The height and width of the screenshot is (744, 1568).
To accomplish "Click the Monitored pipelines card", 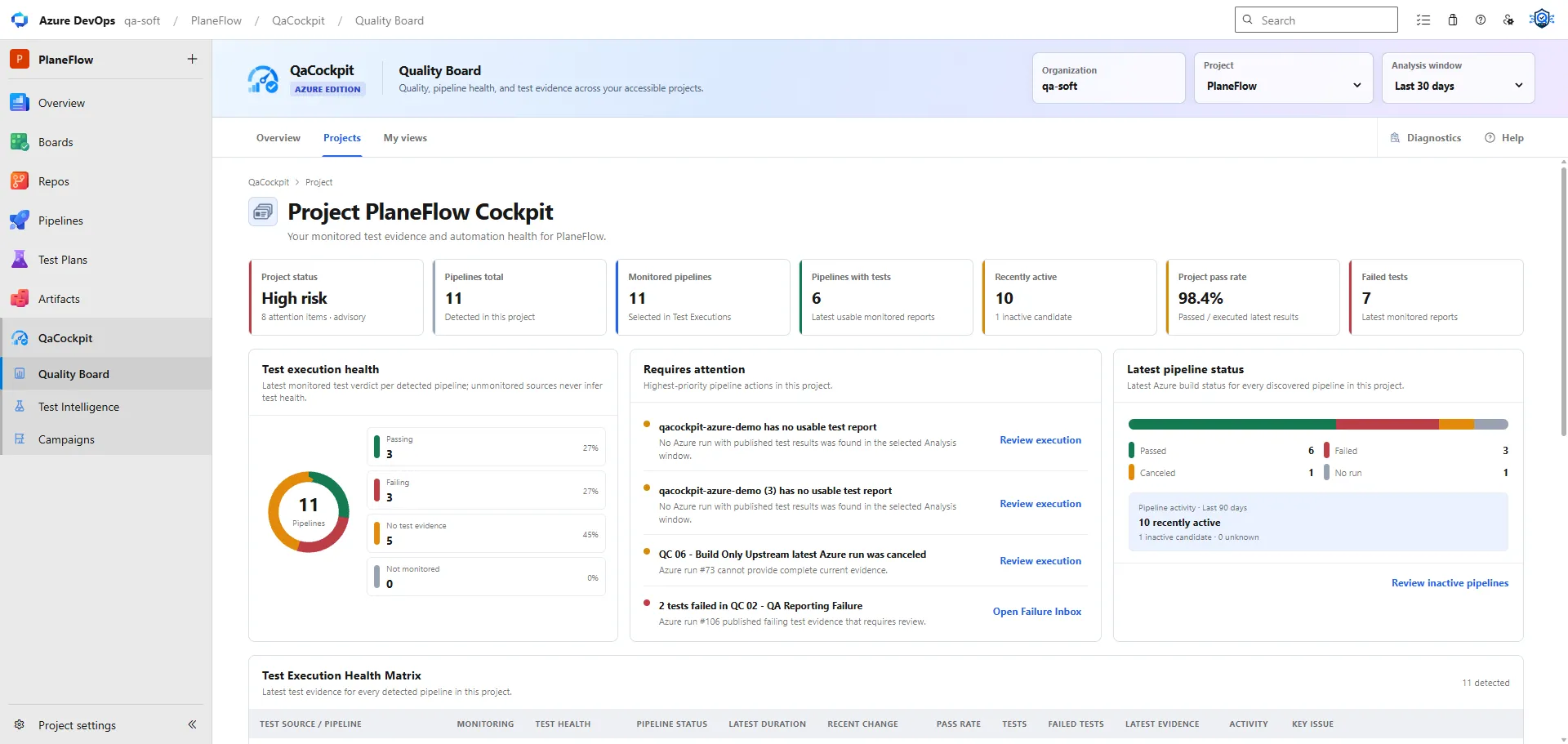I will coord(702,297).
